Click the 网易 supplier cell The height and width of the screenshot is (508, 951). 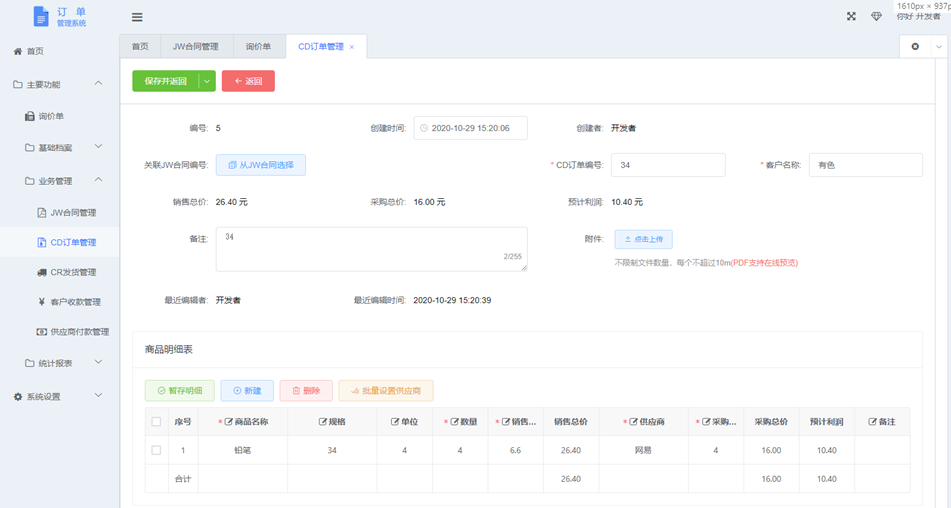(643, 450)
